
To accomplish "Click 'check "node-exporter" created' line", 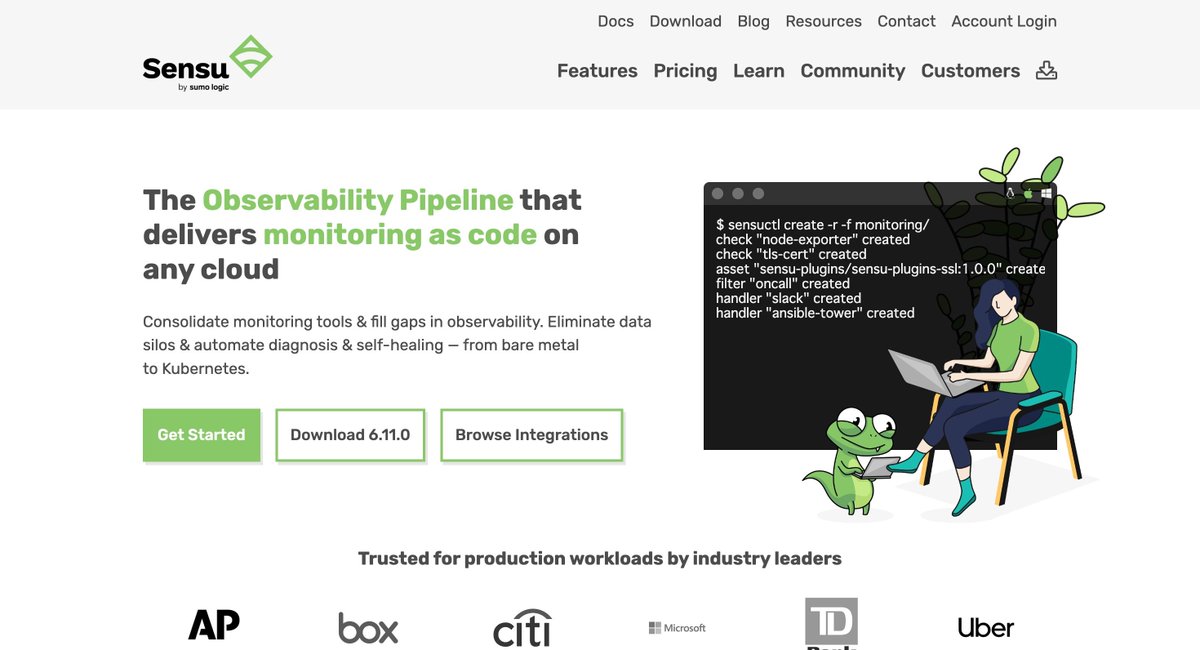I will coord(813,240).
